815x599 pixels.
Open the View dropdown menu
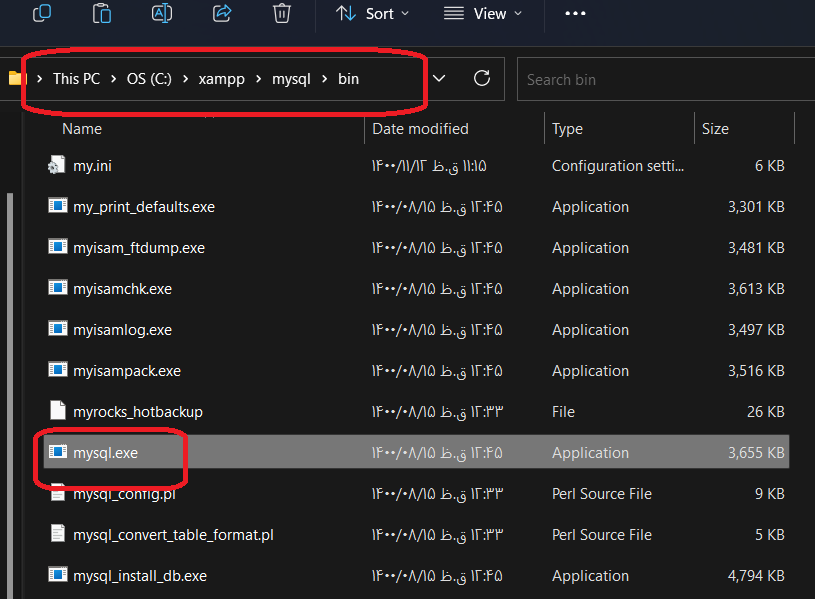coord(483,14)
